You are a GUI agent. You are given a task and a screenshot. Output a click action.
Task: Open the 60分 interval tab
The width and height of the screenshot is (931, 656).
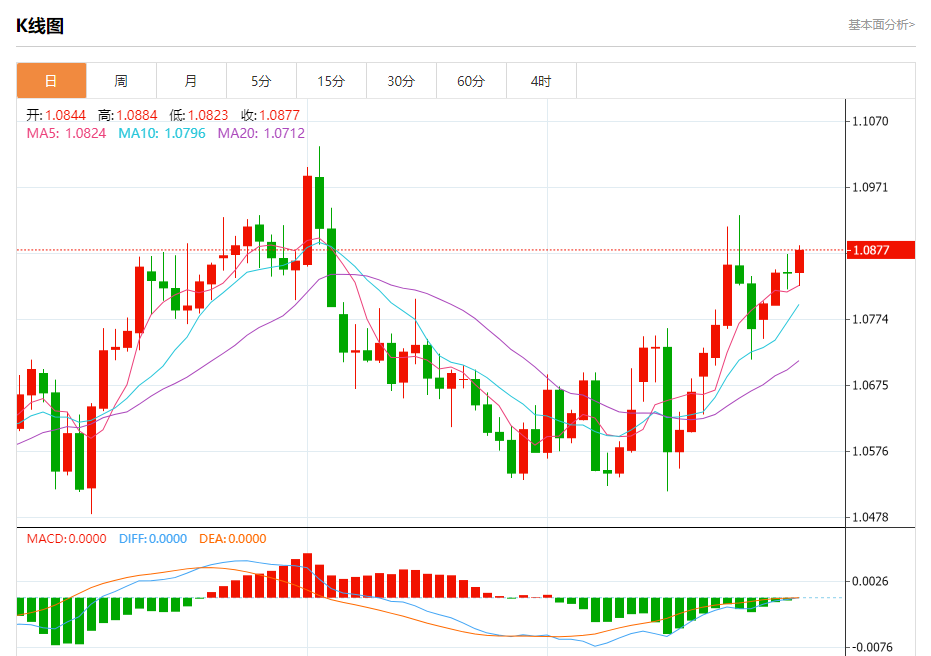pyautogui.click(x=471, y=81)
